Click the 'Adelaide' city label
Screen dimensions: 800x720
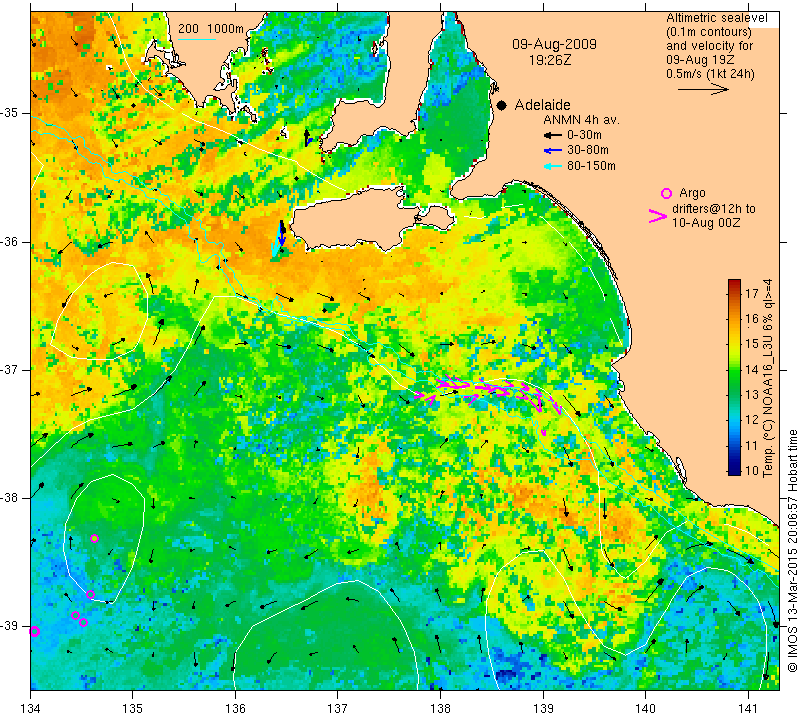click(542, 105)
